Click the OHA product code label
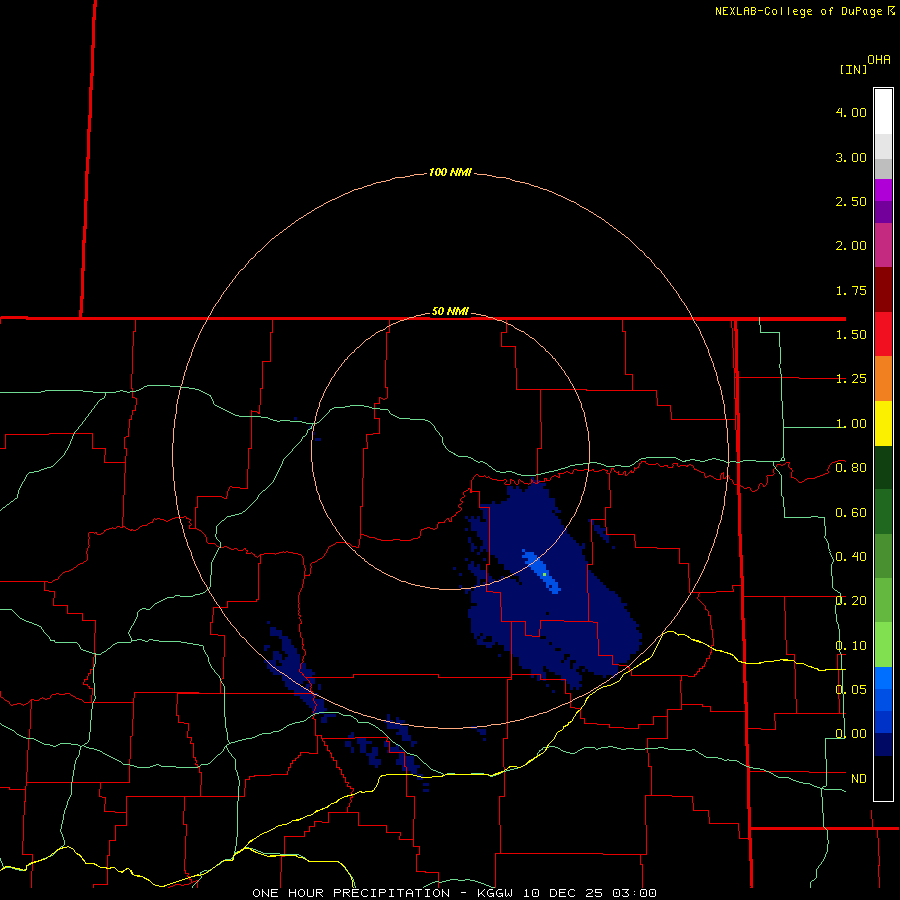 coord(879,60)
